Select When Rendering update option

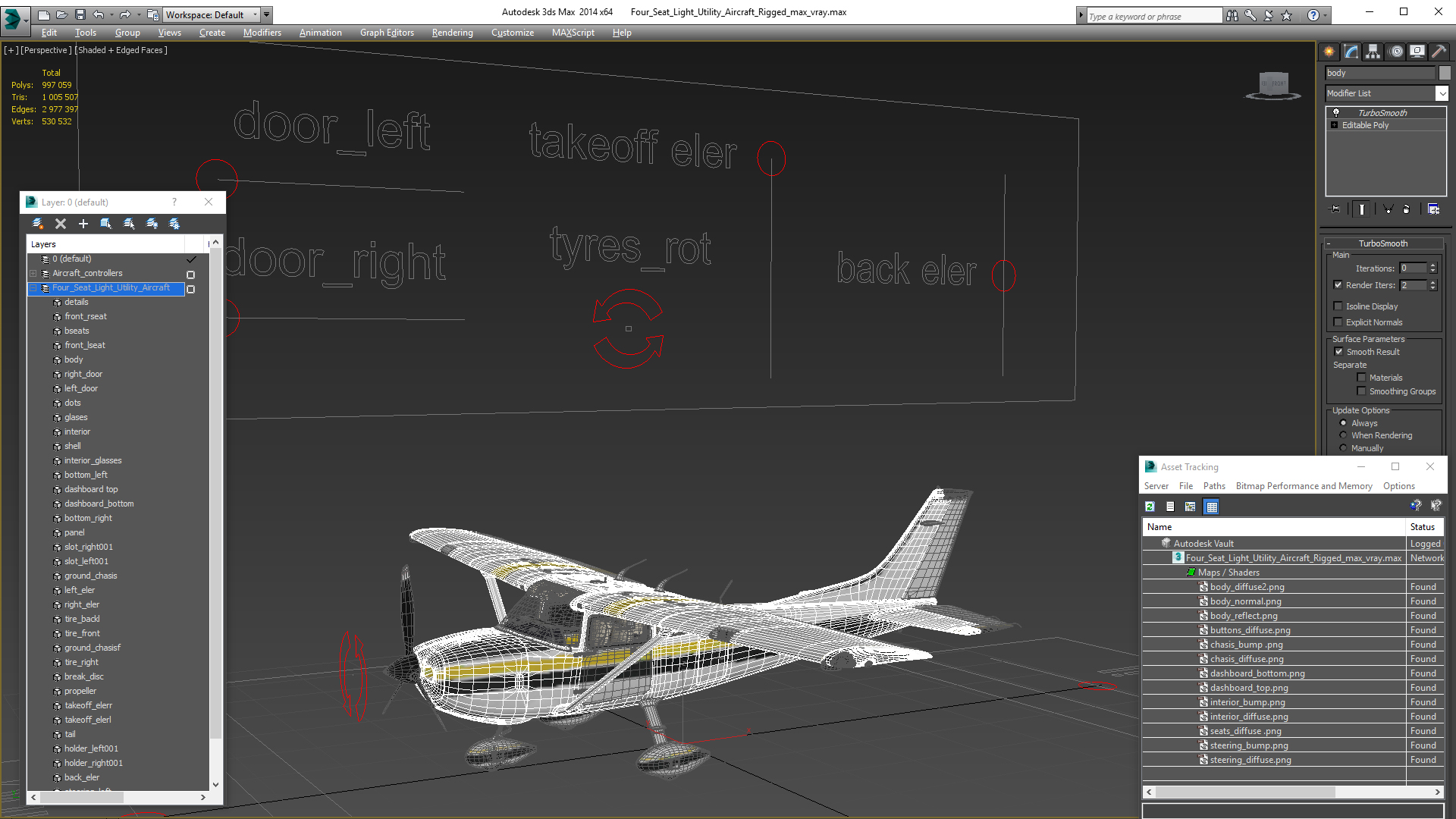(1344, 435)
